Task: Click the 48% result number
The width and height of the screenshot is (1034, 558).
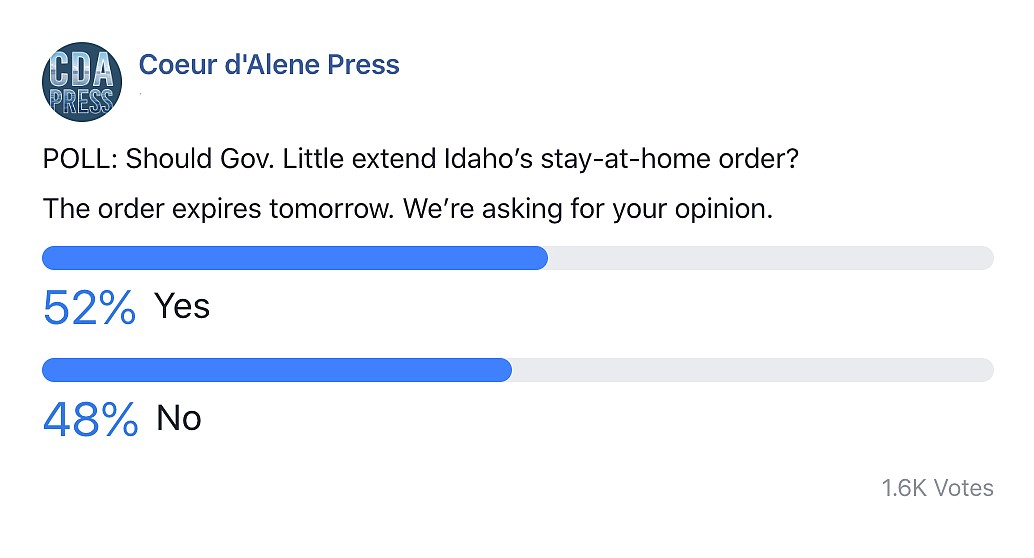Action: [x=90, y=420]
